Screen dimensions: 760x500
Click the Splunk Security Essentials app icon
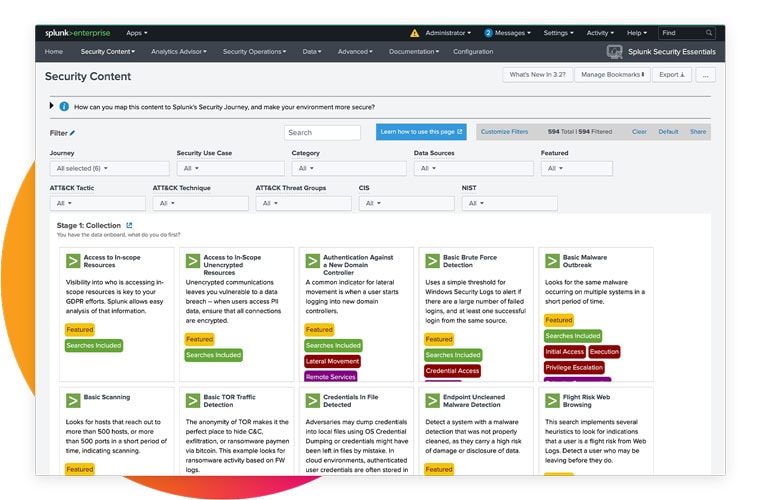pos(615,52)
